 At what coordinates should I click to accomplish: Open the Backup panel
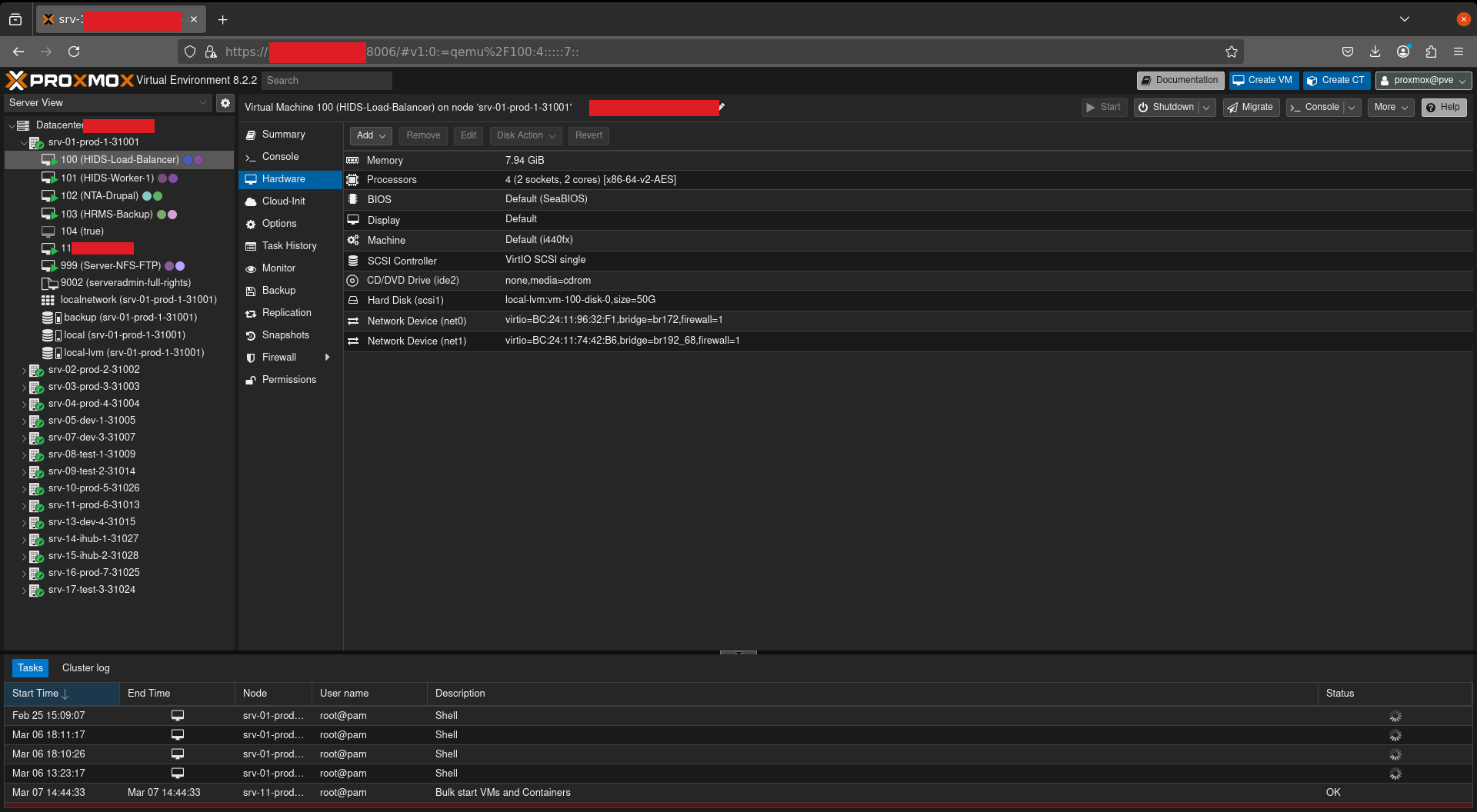coord(290,291)
